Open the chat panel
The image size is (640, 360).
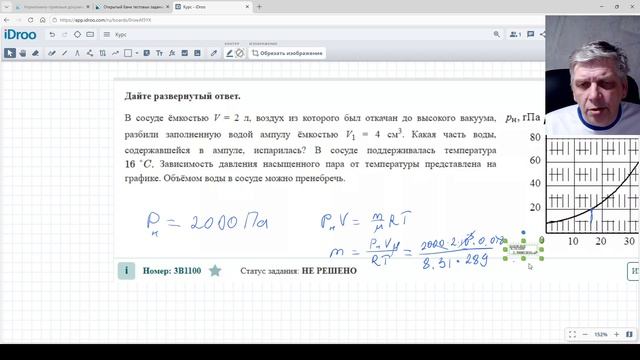[x=531, y=34]
